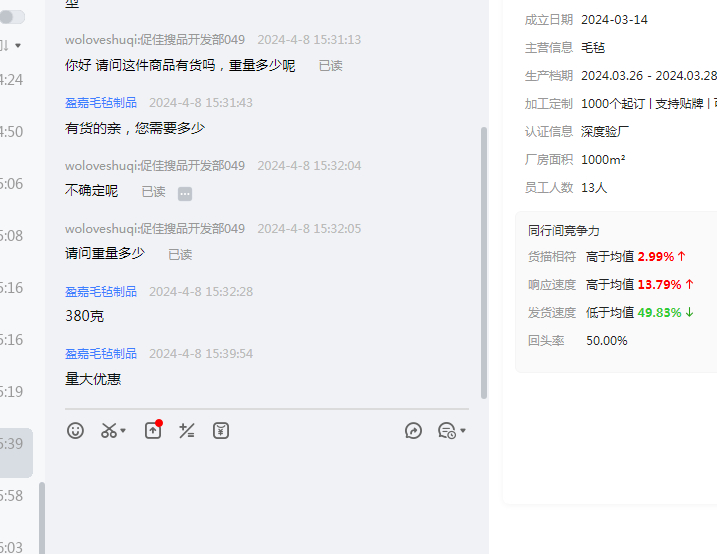
Task: Click 成立日期 value 2024-03-14
Action: (x=614, y=20)
